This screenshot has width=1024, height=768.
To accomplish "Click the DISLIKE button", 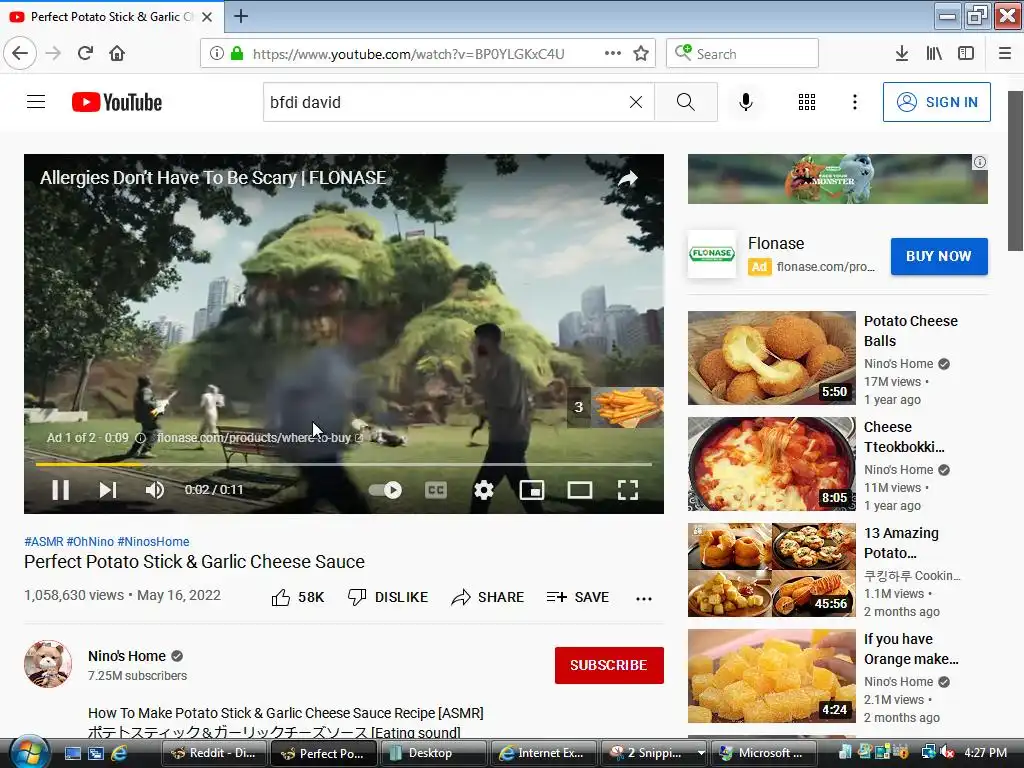I will [x=388, y=597].
